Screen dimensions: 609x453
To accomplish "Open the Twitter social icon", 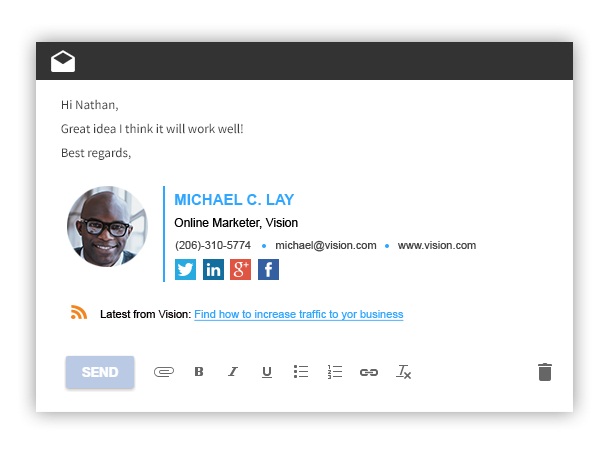I will tap(185, 269).
